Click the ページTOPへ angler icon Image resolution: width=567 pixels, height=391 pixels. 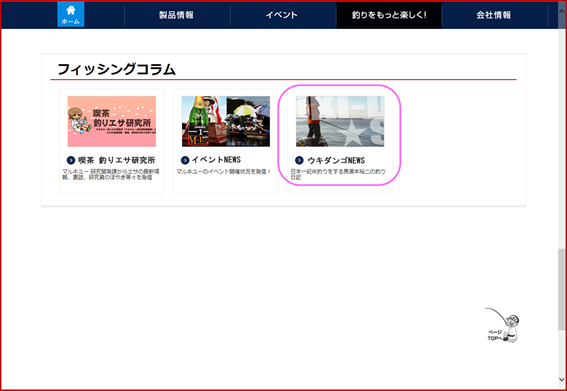[x=503, y=325]
